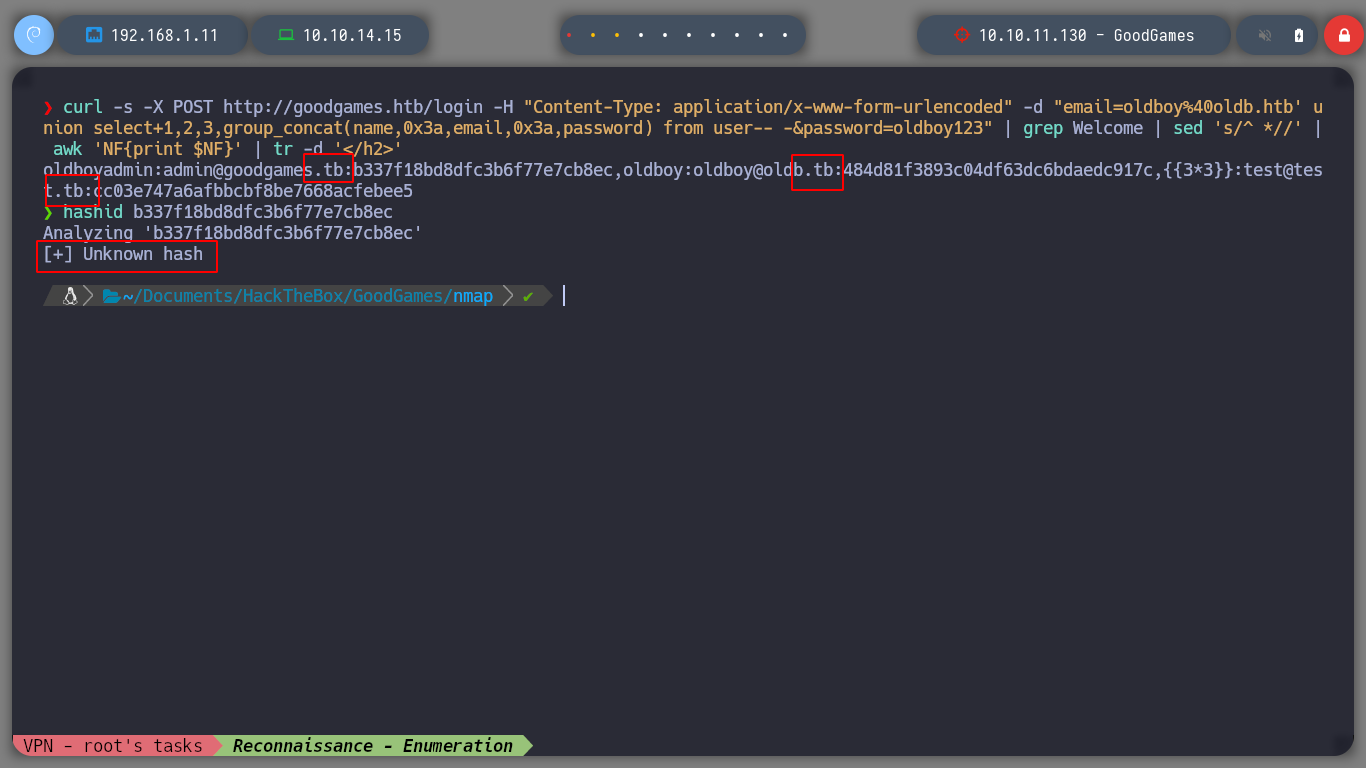Select the "VPN - root's tasks" tmux session
This screenshot has width=1366, height=768.
(113, 746)
